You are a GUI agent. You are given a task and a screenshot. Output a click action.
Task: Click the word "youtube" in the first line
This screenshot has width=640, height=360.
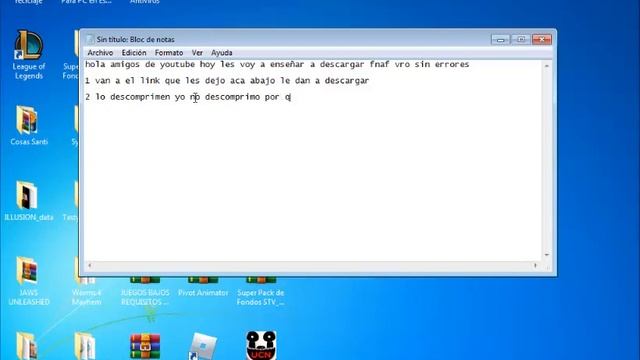tap(177, 64)
